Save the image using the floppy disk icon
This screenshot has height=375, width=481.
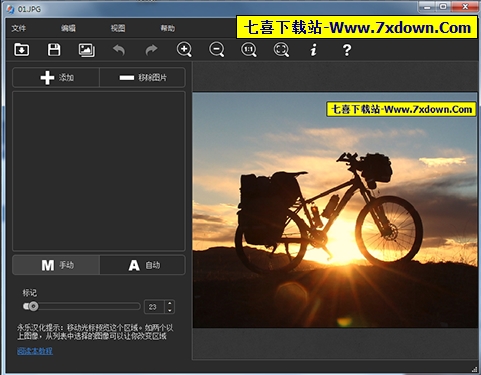(x=54, y=50)
